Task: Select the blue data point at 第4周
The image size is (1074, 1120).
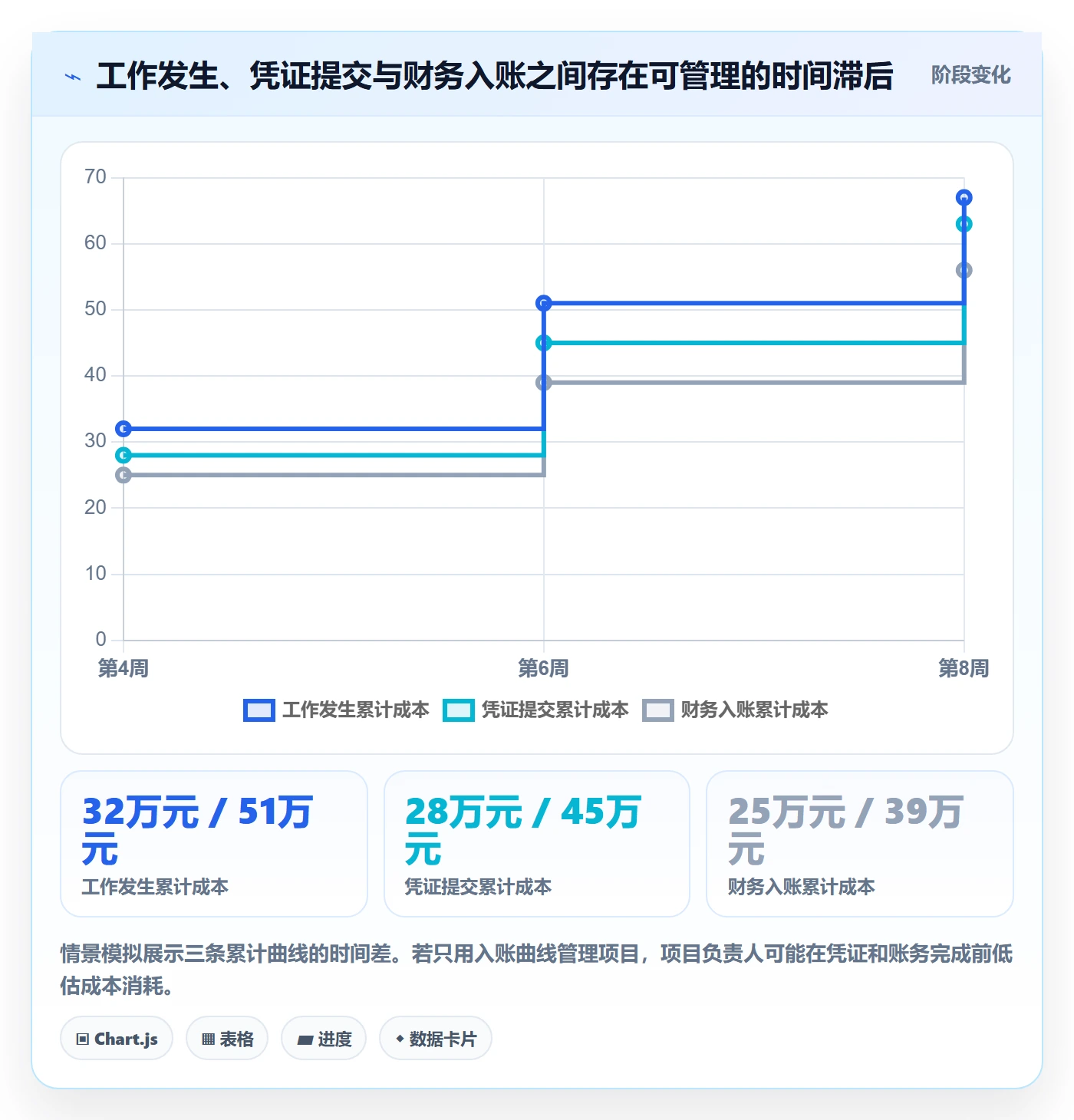Action: (124, 429)
